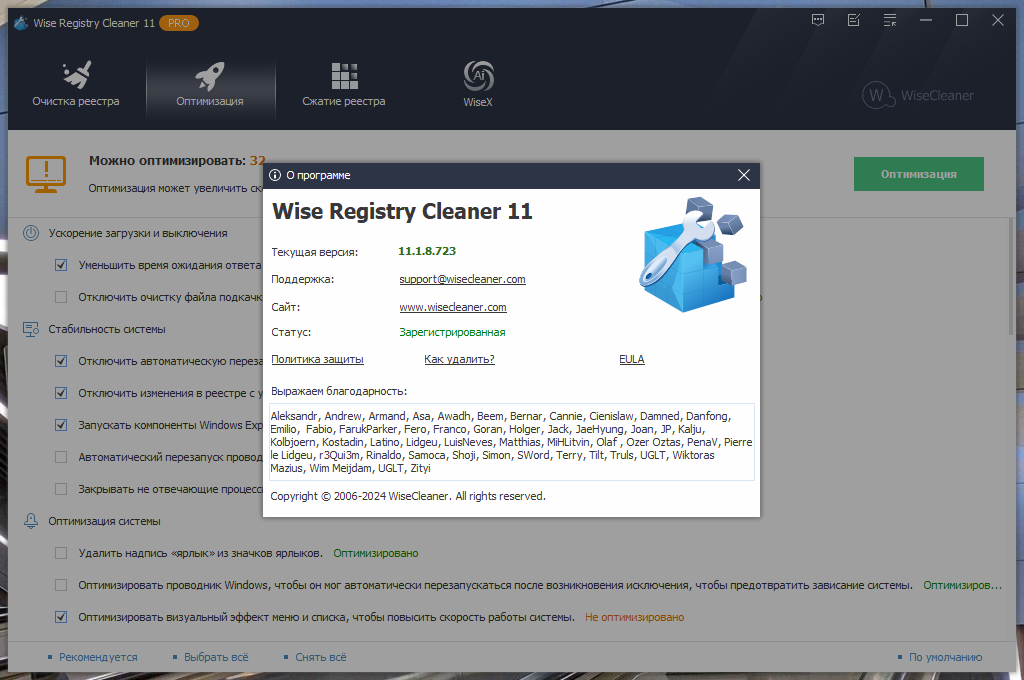This screenshot has width=1024, height=680.
Task: Click Wise Registry Cleaner 11 dialog heading
Action: pos(402,212)
